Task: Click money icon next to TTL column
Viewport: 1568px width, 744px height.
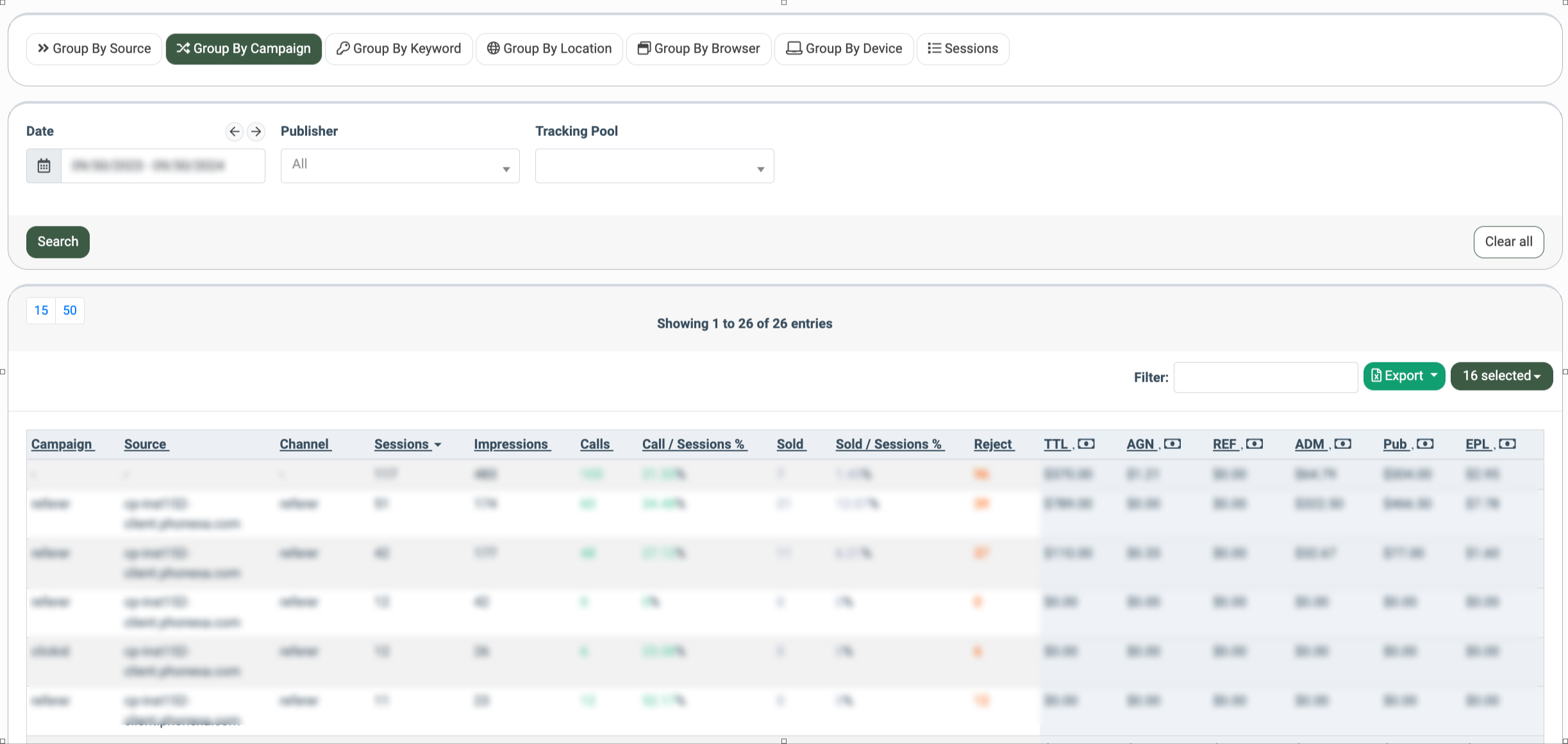Action: point(1086,444)
